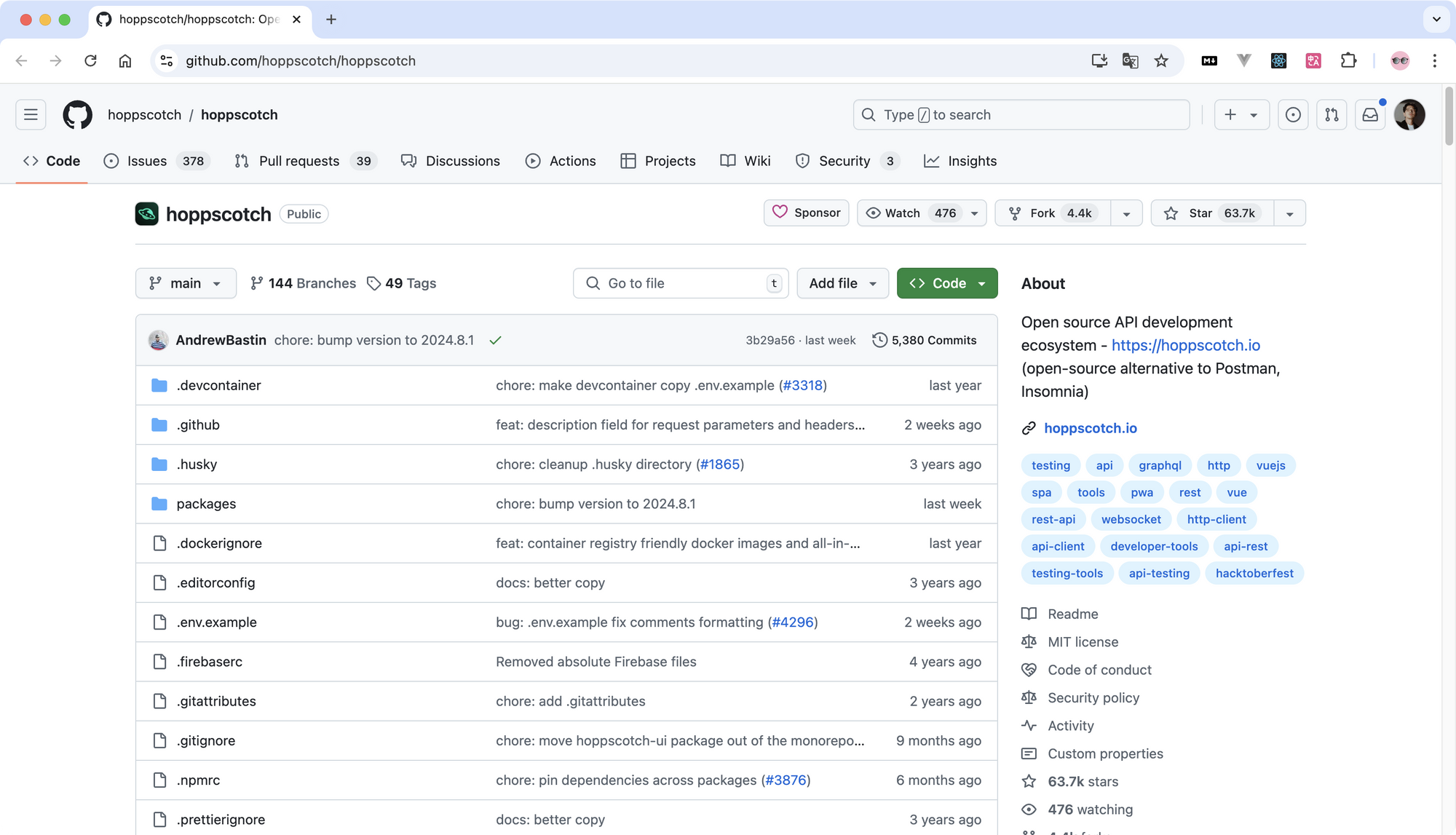Click the commit status green checkmark
Screen dimensions: 1456x835
[495, 341]
